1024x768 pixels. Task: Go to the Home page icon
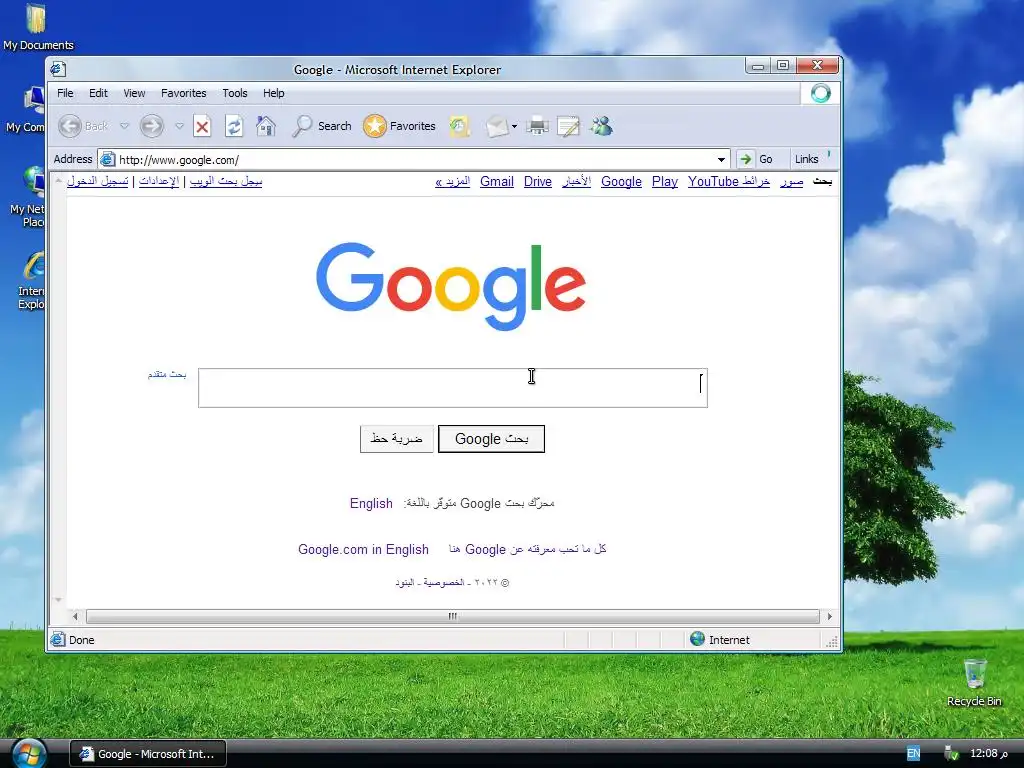point(266,126)
